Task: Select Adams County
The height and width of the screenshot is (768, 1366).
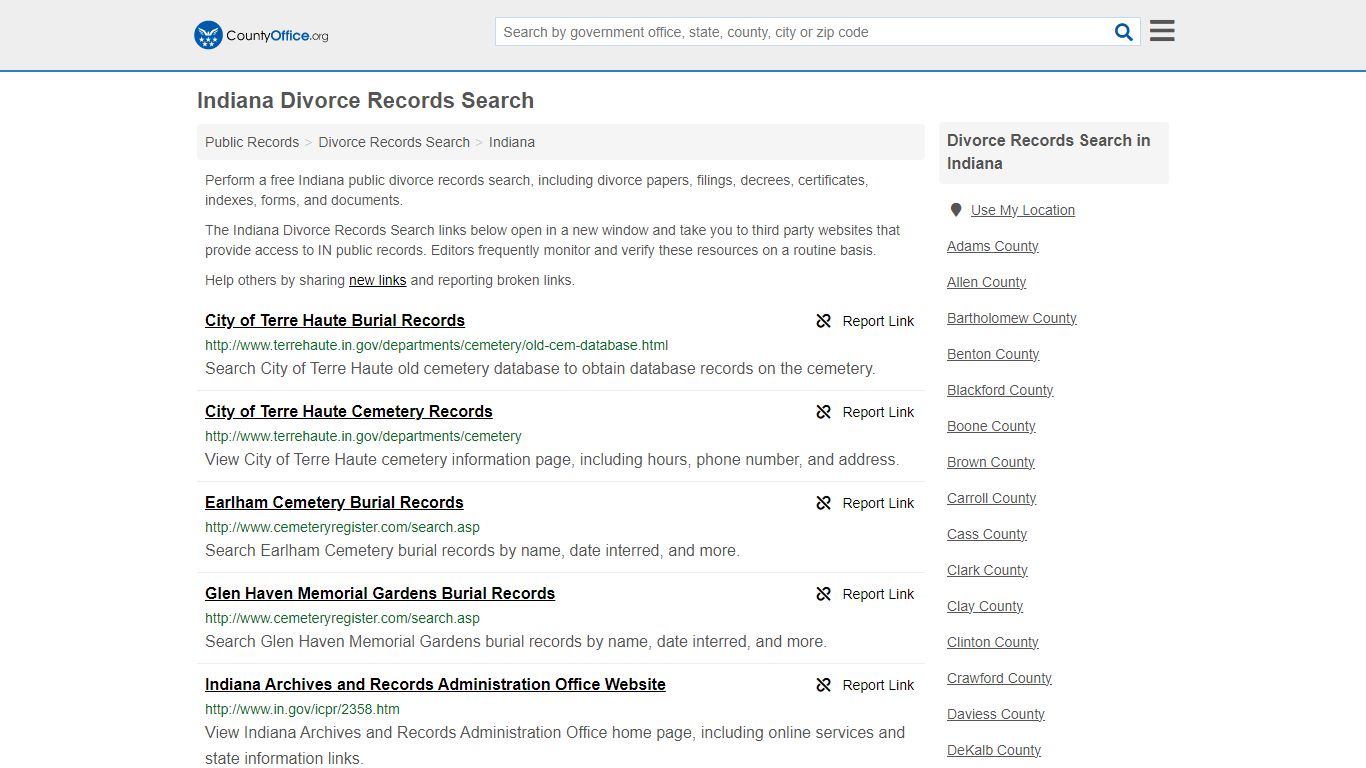Action: click(x=992, y=246)
